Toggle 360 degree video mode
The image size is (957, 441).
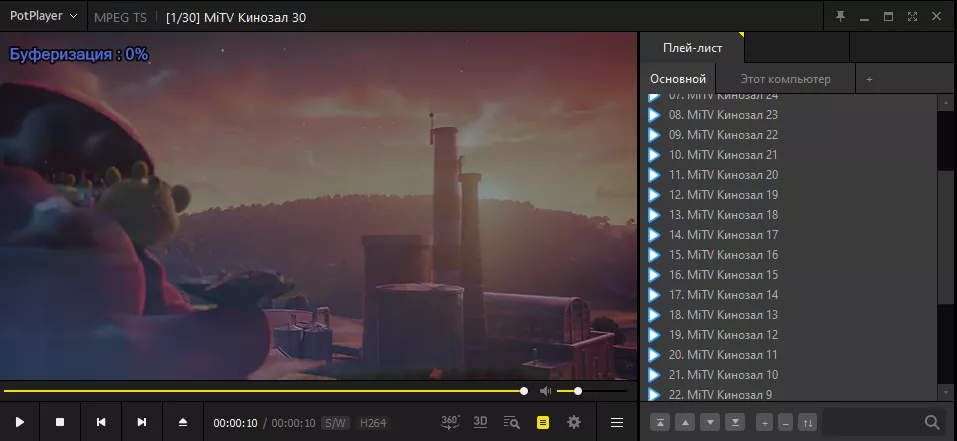point(450,422)
